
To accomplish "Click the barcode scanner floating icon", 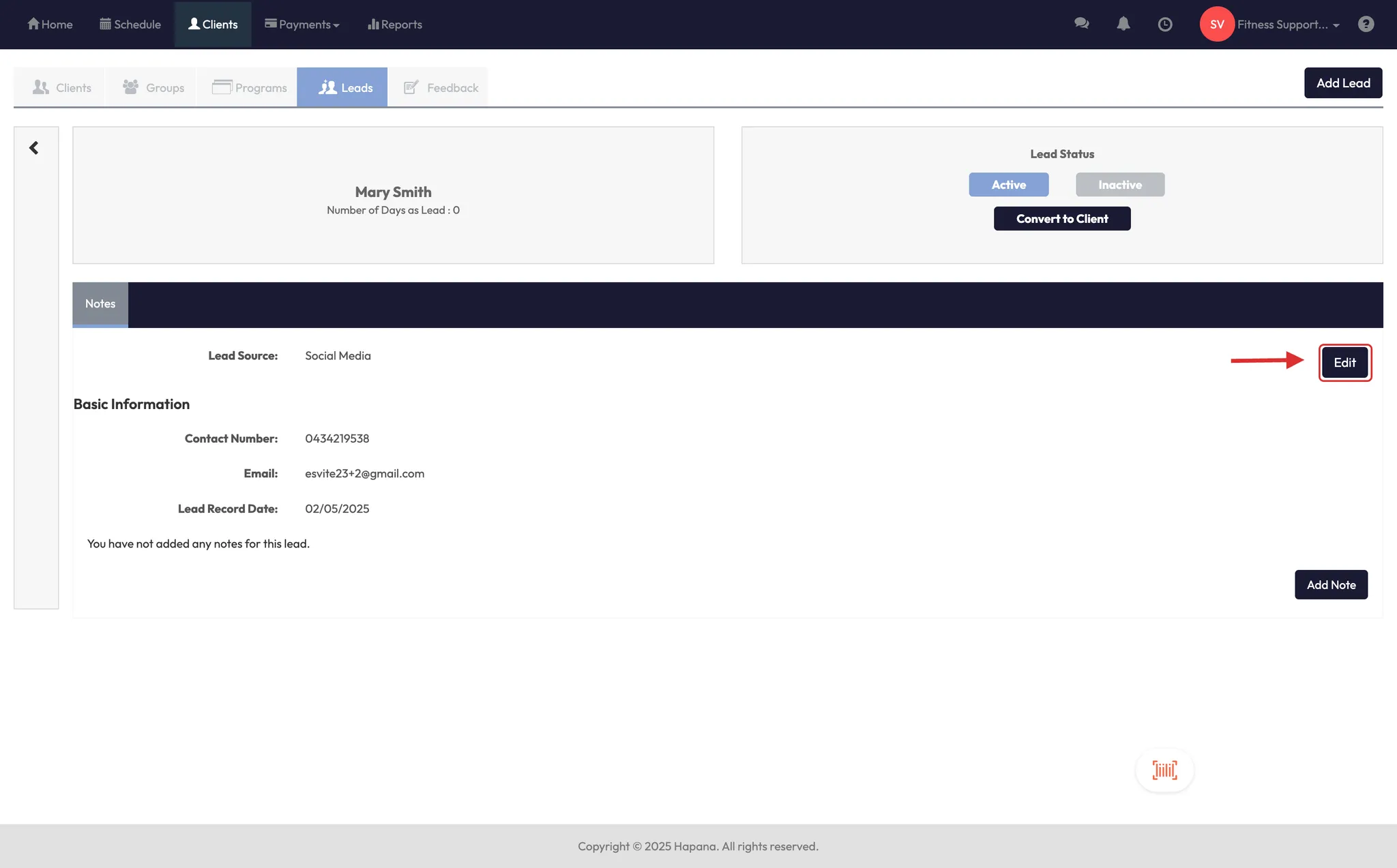I will [1164, 770].
